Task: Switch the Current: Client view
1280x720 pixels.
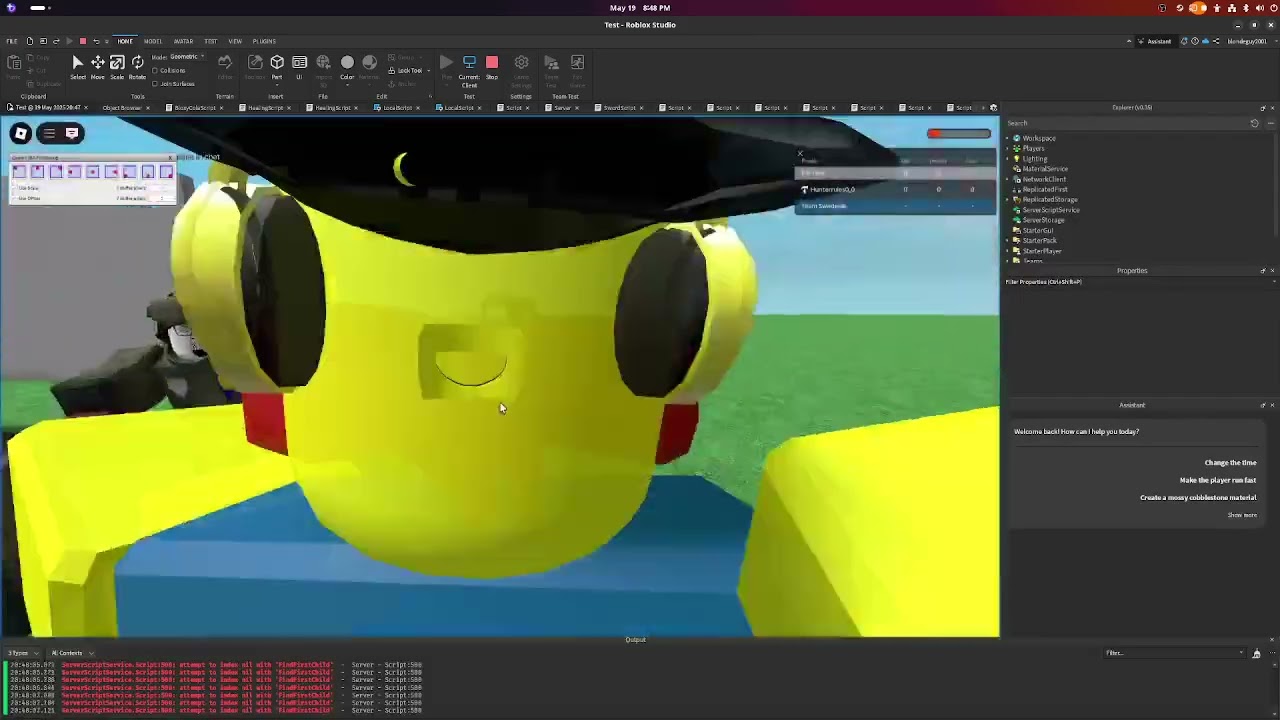Action: [x=469, y=70]
